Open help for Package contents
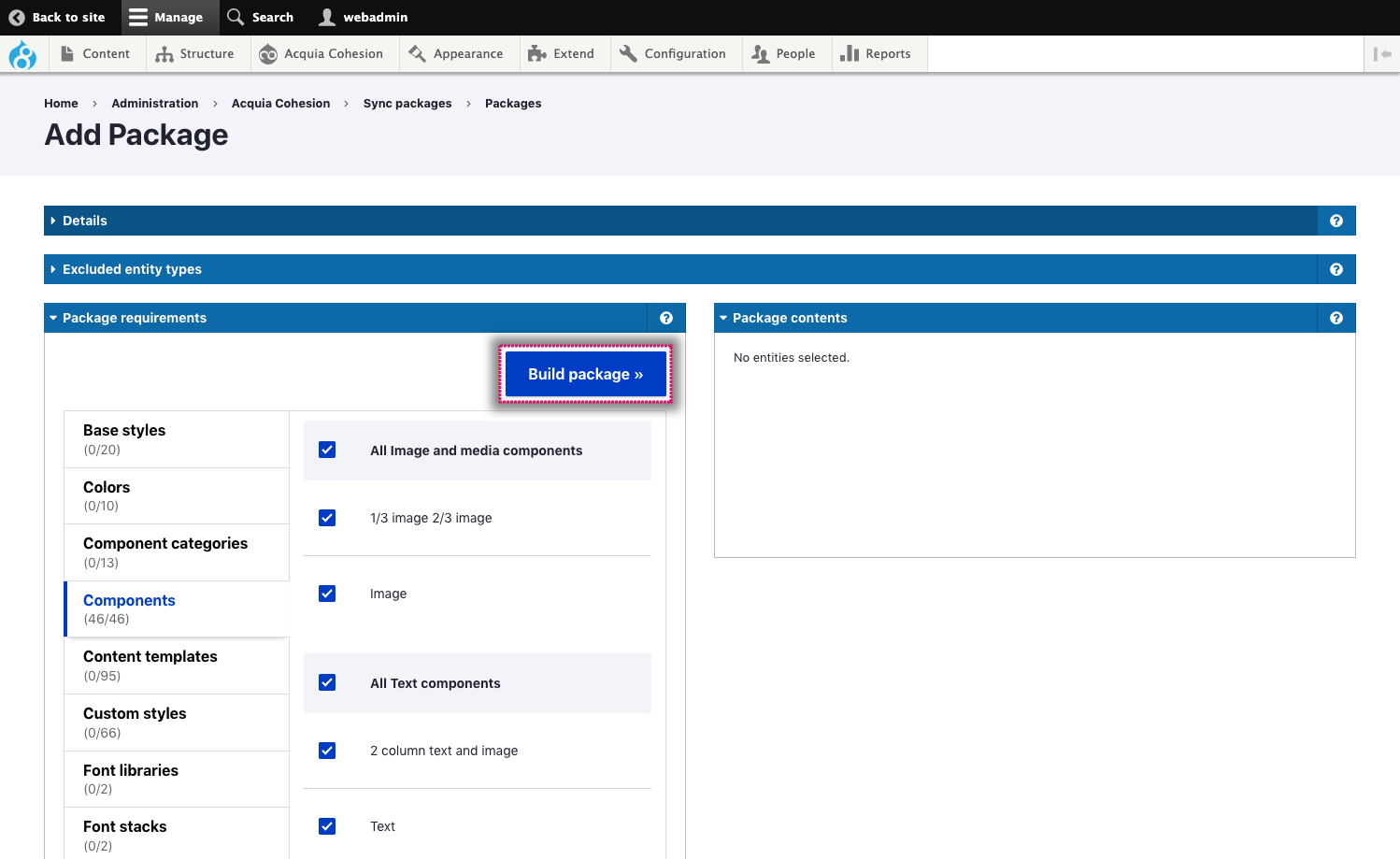The image size is (1400, 859). click(x=1336, y=318)
